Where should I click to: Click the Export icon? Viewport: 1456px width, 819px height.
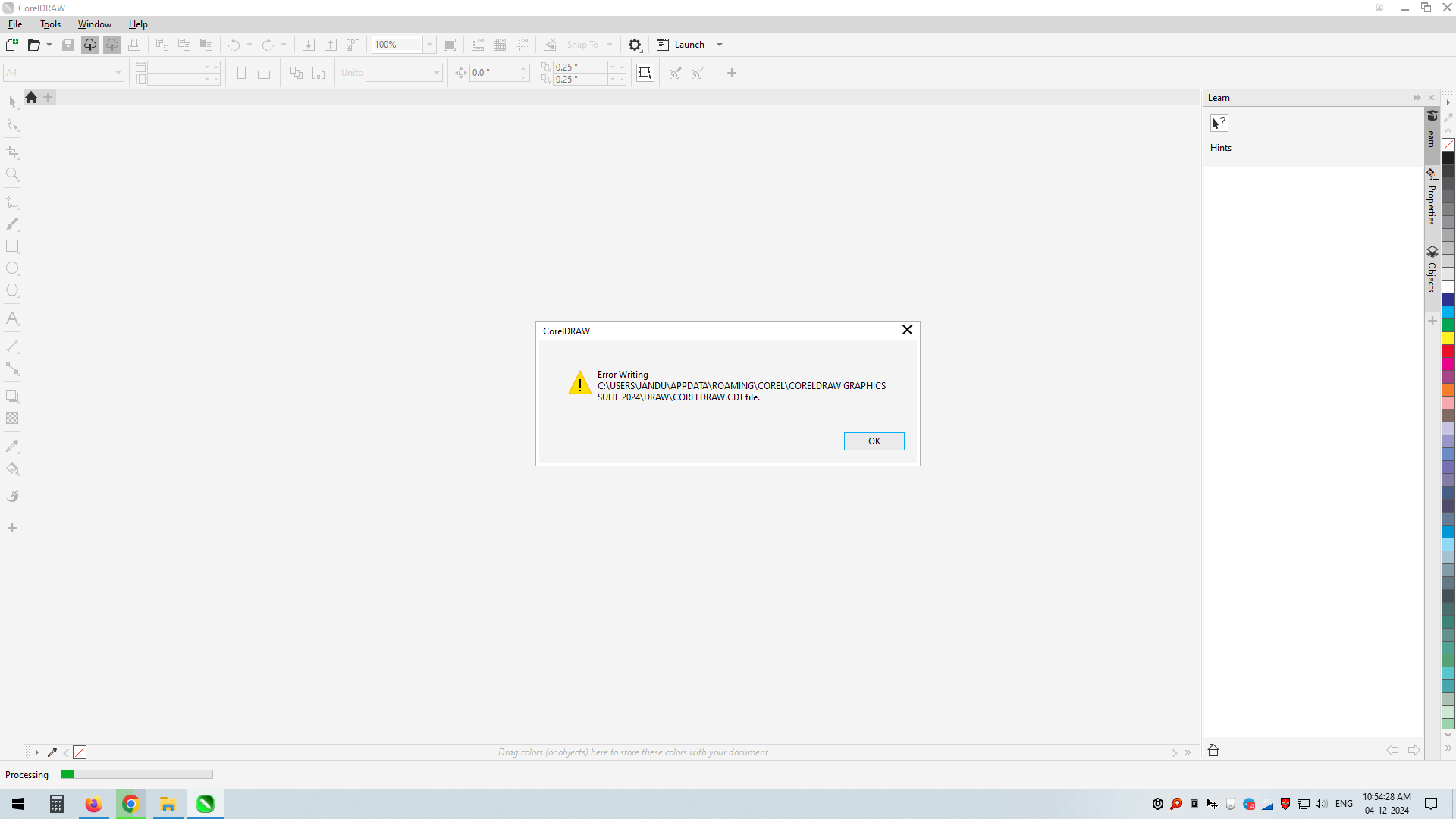(x=331, y=45)
